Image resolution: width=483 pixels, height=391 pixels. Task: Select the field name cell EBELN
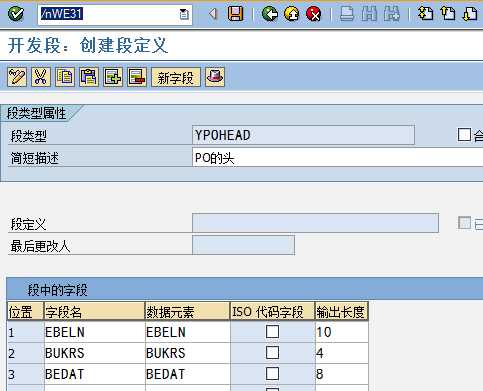(x=94, y=332)
